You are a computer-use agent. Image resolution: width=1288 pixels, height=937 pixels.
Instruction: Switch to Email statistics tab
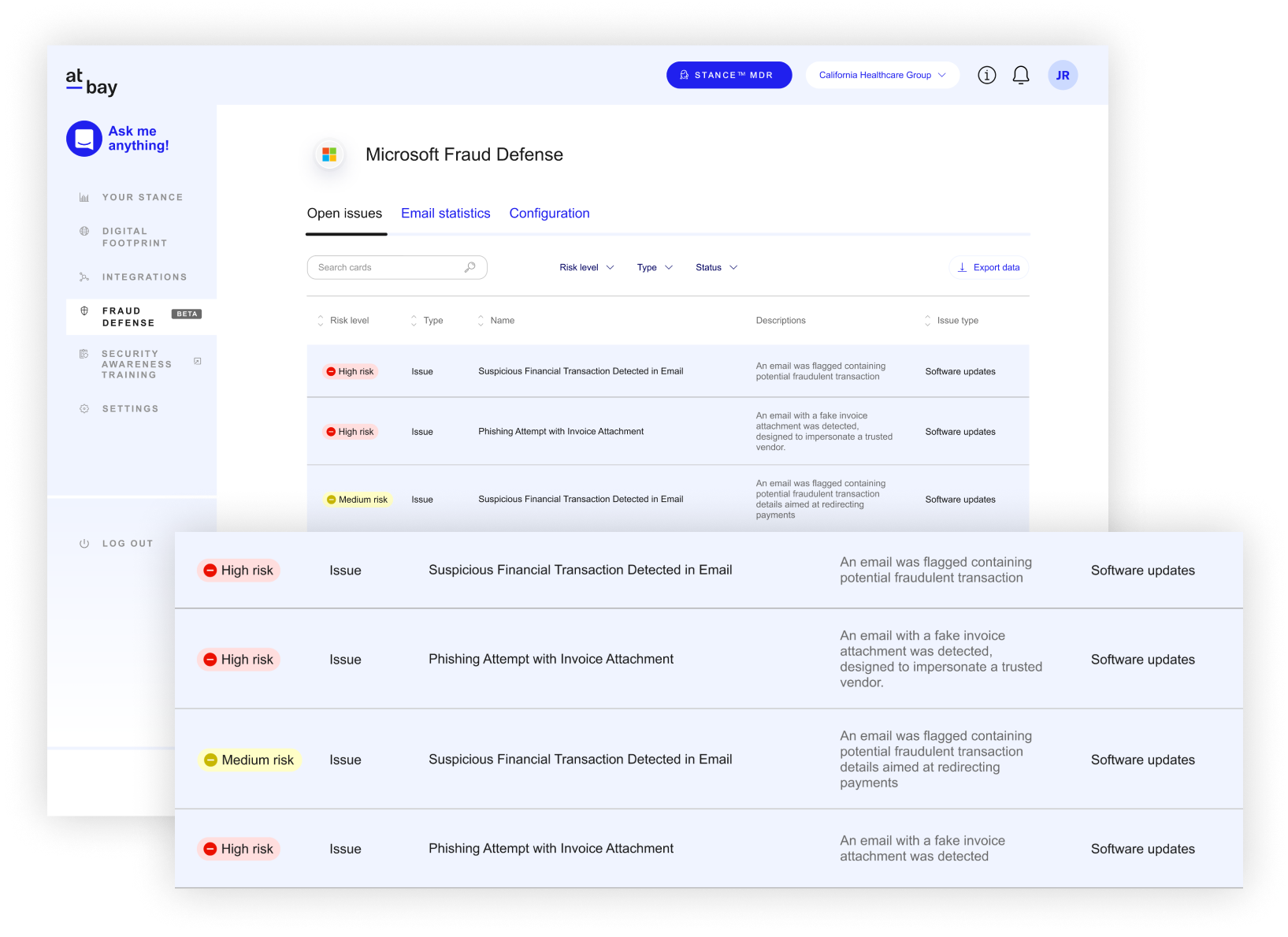pos(445,214)
